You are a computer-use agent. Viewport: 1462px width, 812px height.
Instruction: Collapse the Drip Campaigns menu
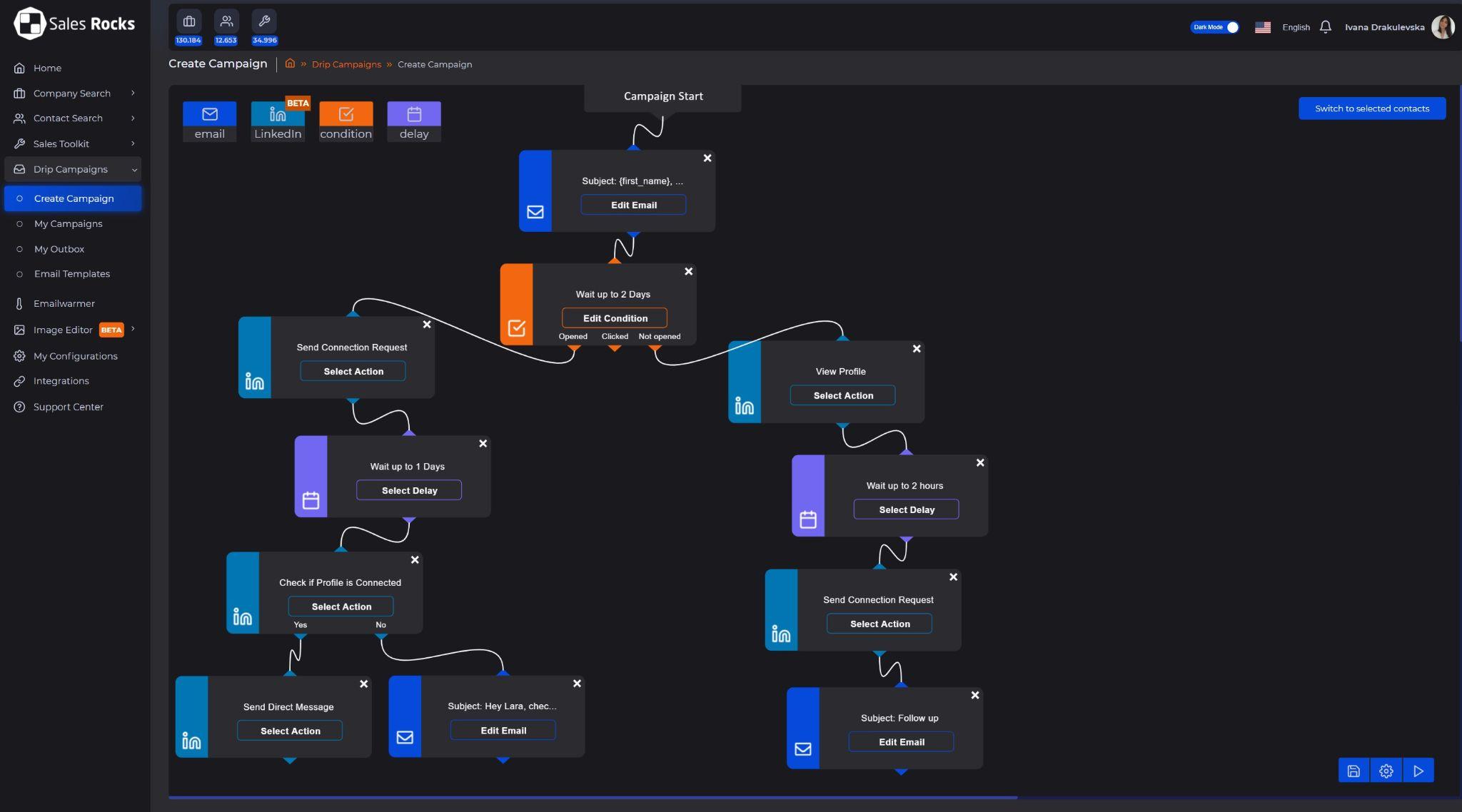pos(73,169)
